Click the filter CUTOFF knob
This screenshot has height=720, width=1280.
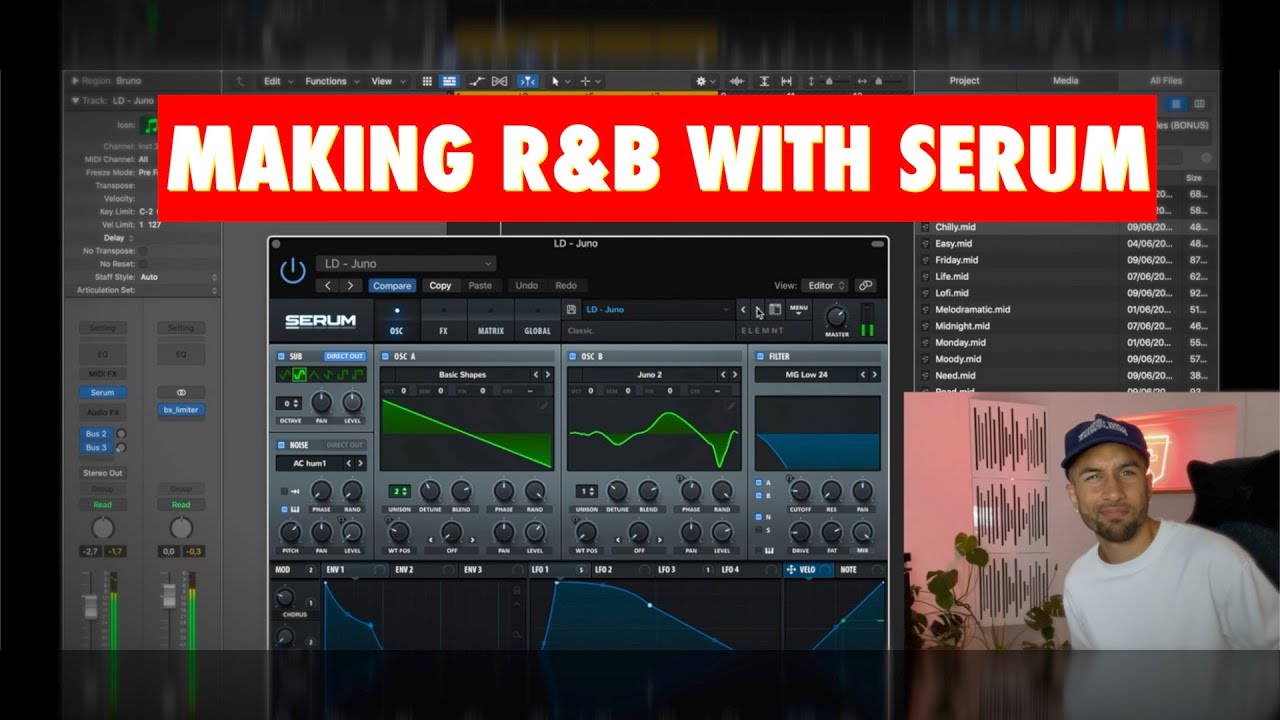(x=799, y=491)
